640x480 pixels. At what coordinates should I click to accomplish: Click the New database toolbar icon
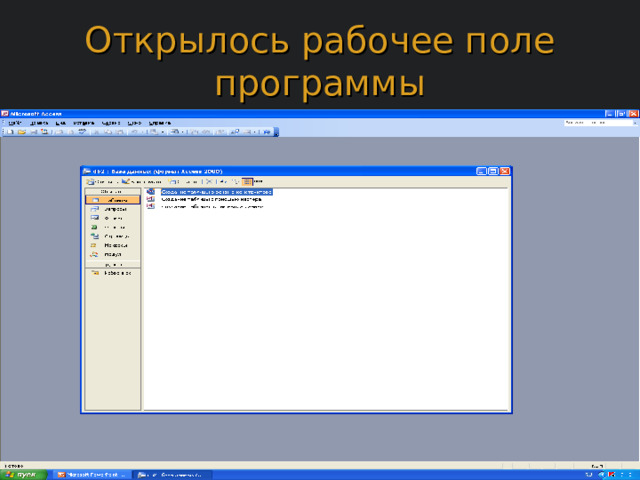[11, 132]
